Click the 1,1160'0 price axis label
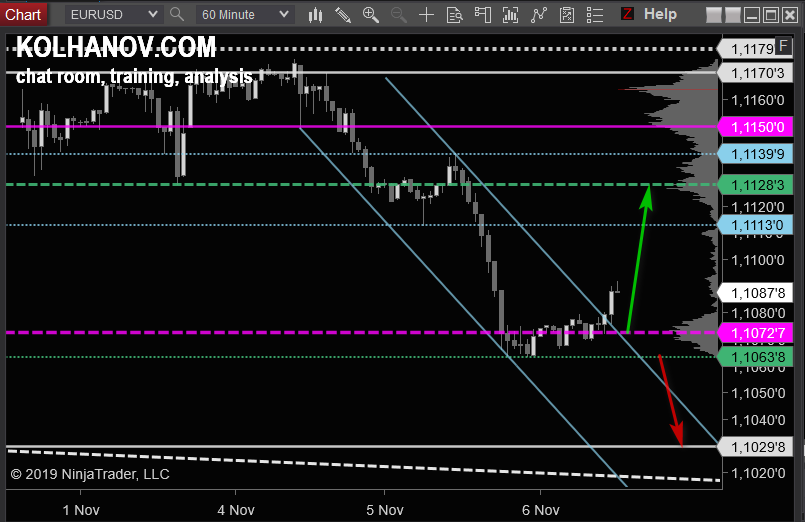805x522 pixels. (x=758, y=100)
